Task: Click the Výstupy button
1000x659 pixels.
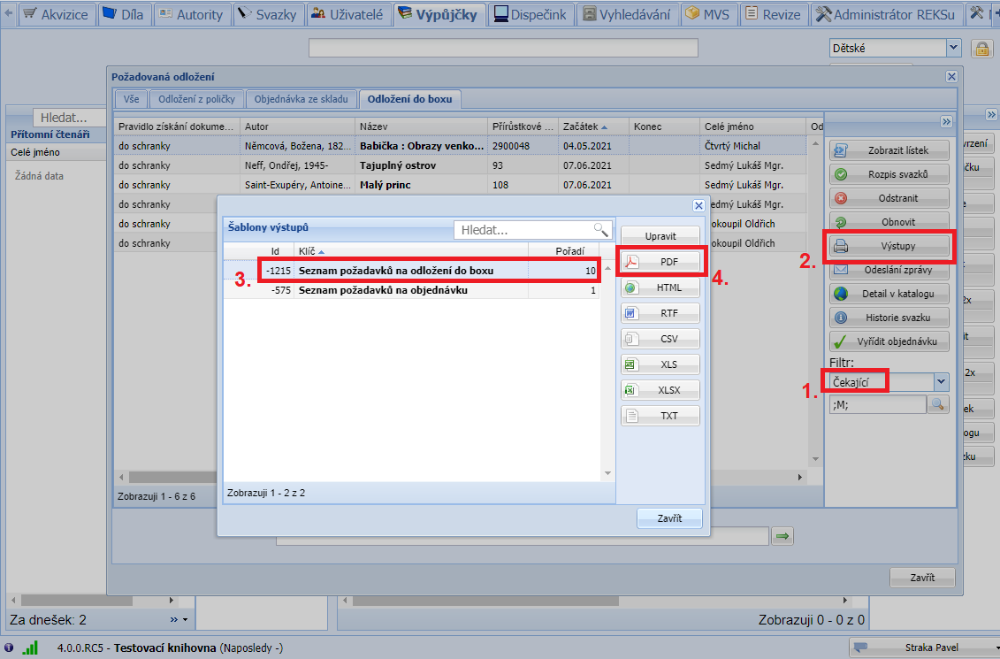Action: [x=889, y=245]
